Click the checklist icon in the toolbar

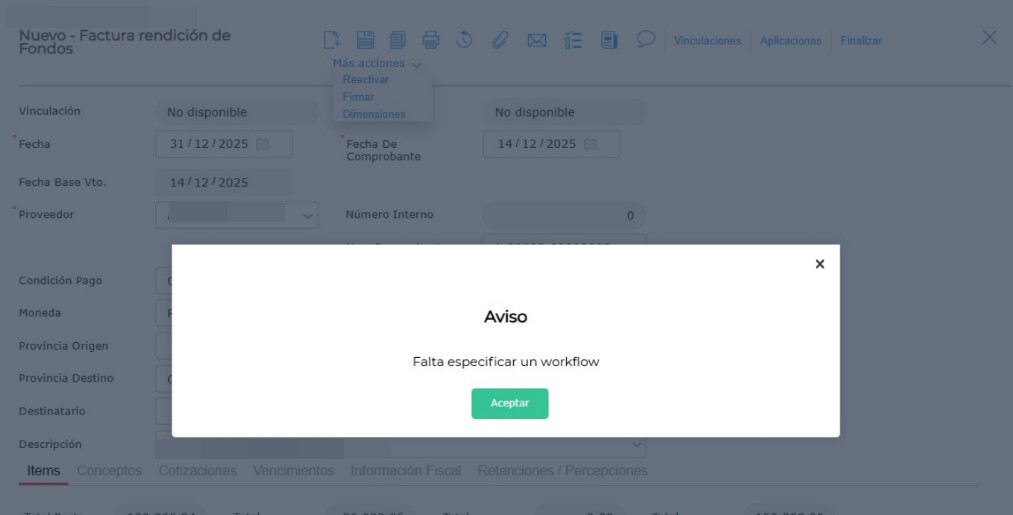coord(572,40)
